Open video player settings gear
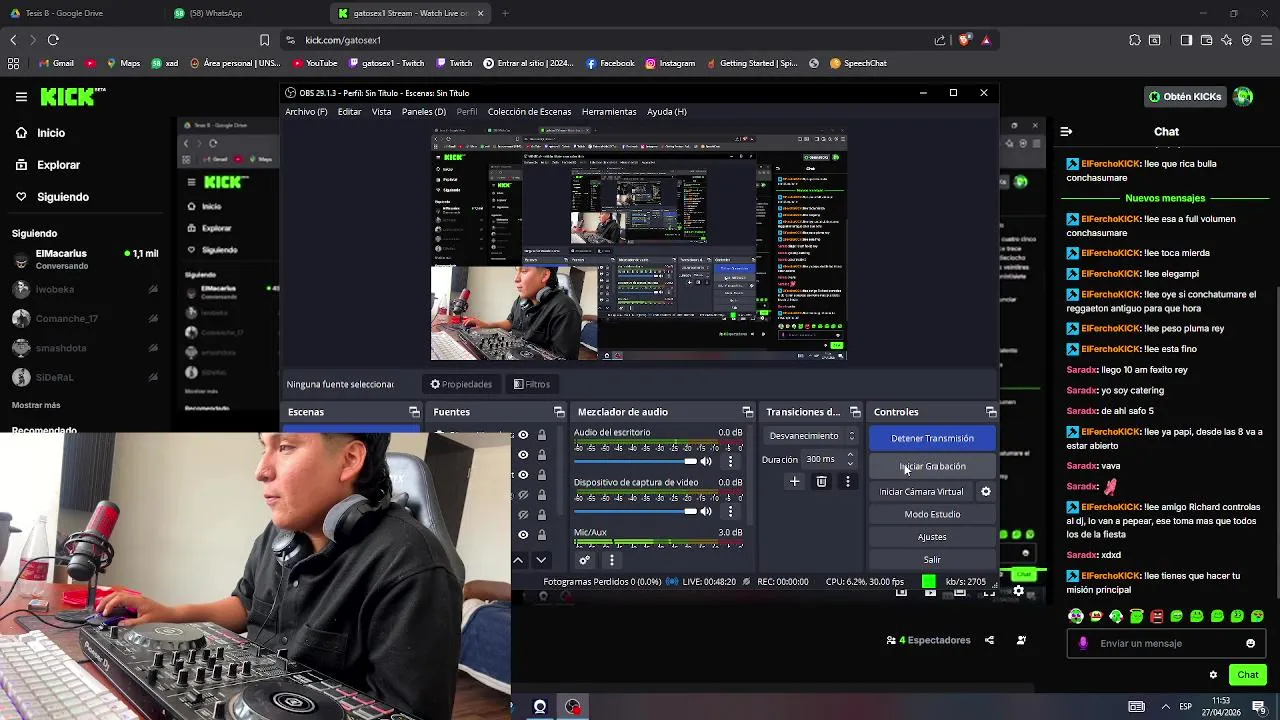This screenshot has height=720, width=1280. tap(1018, 591)
